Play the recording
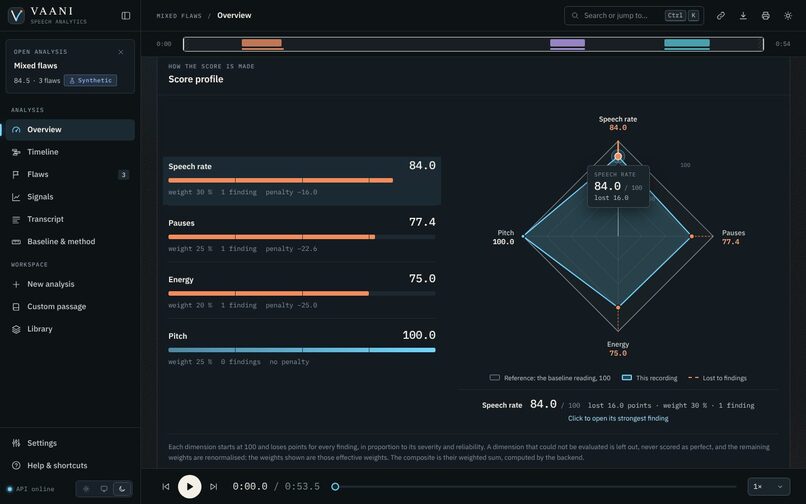The height and width of the screenshot is (504, 806). [190, 487]
